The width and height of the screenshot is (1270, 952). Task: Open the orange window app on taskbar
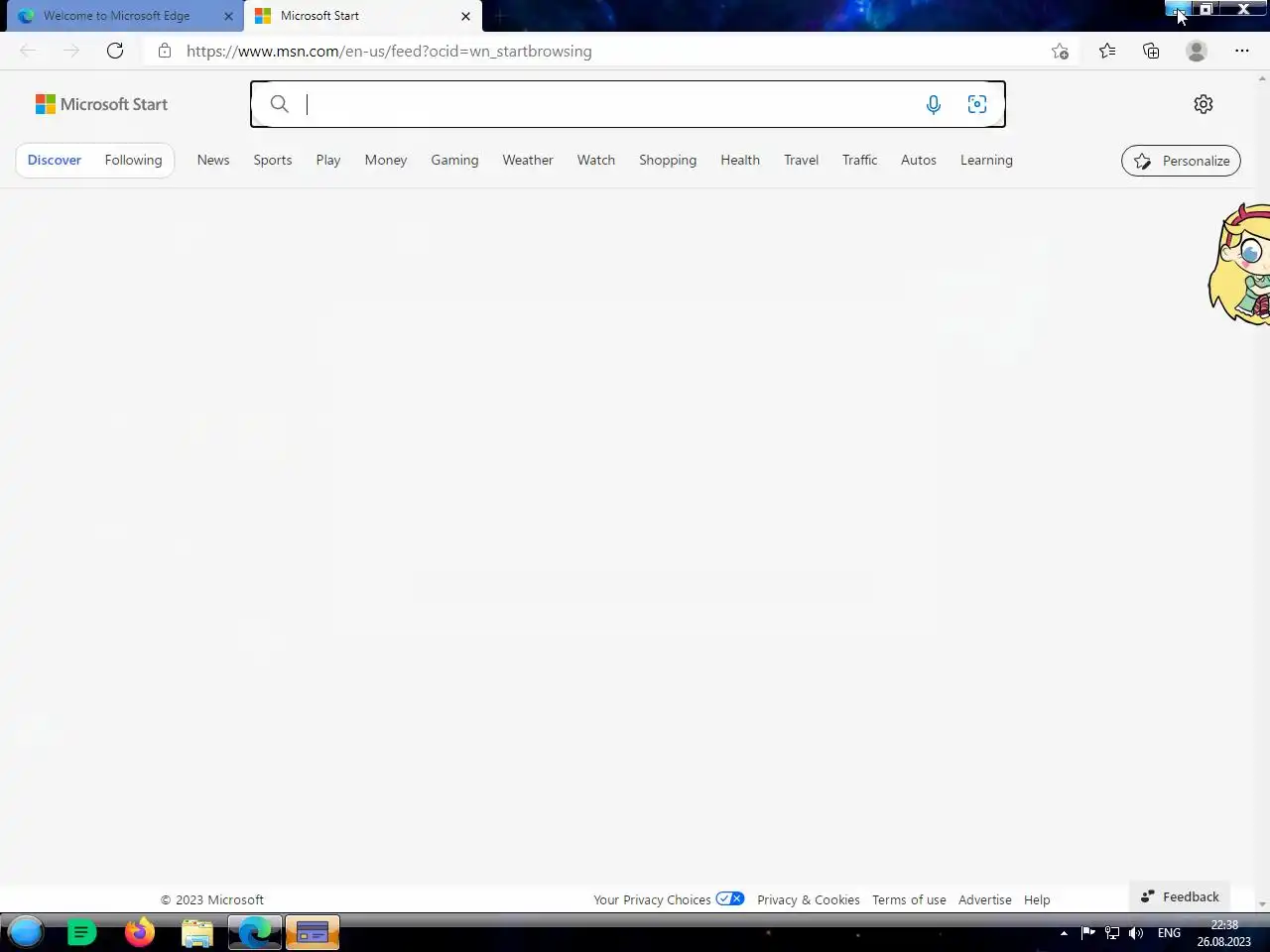click(x=313, y=932)
